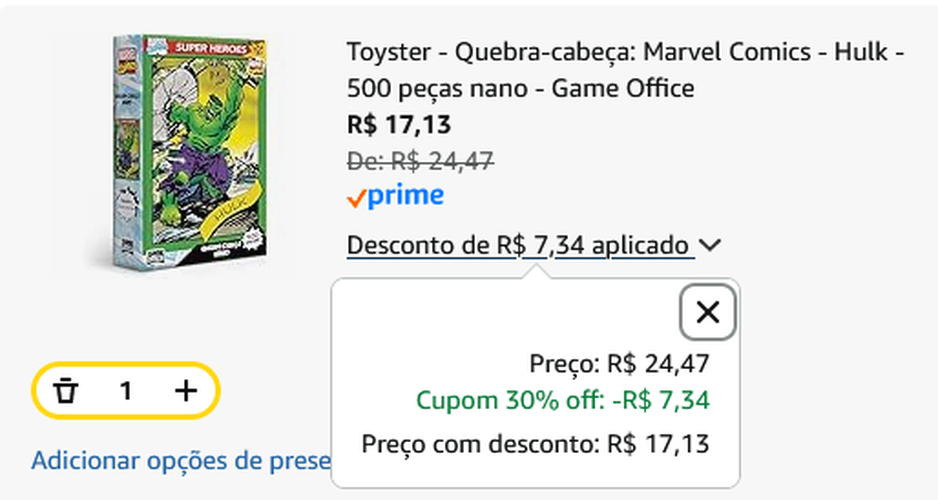Increase quantity with the plus icon
This screenshot has width=938, height=500.
186,390
